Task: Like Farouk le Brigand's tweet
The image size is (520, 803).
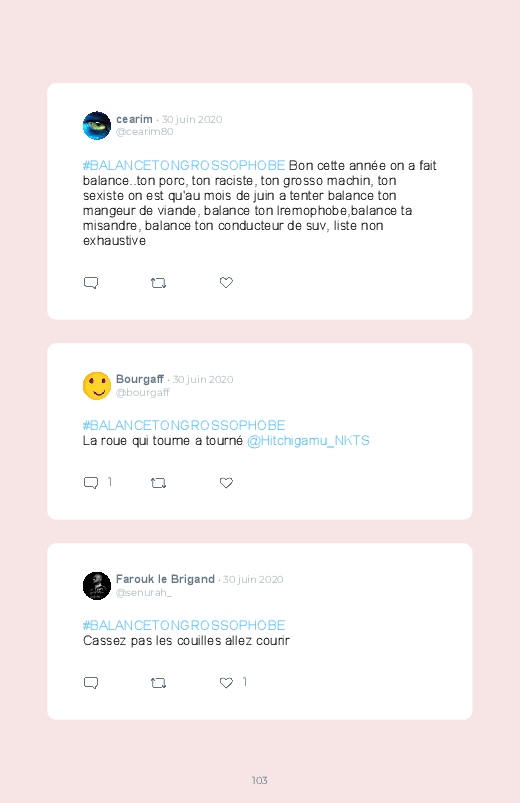Action: pyautogui.click(x=226, y=682)
